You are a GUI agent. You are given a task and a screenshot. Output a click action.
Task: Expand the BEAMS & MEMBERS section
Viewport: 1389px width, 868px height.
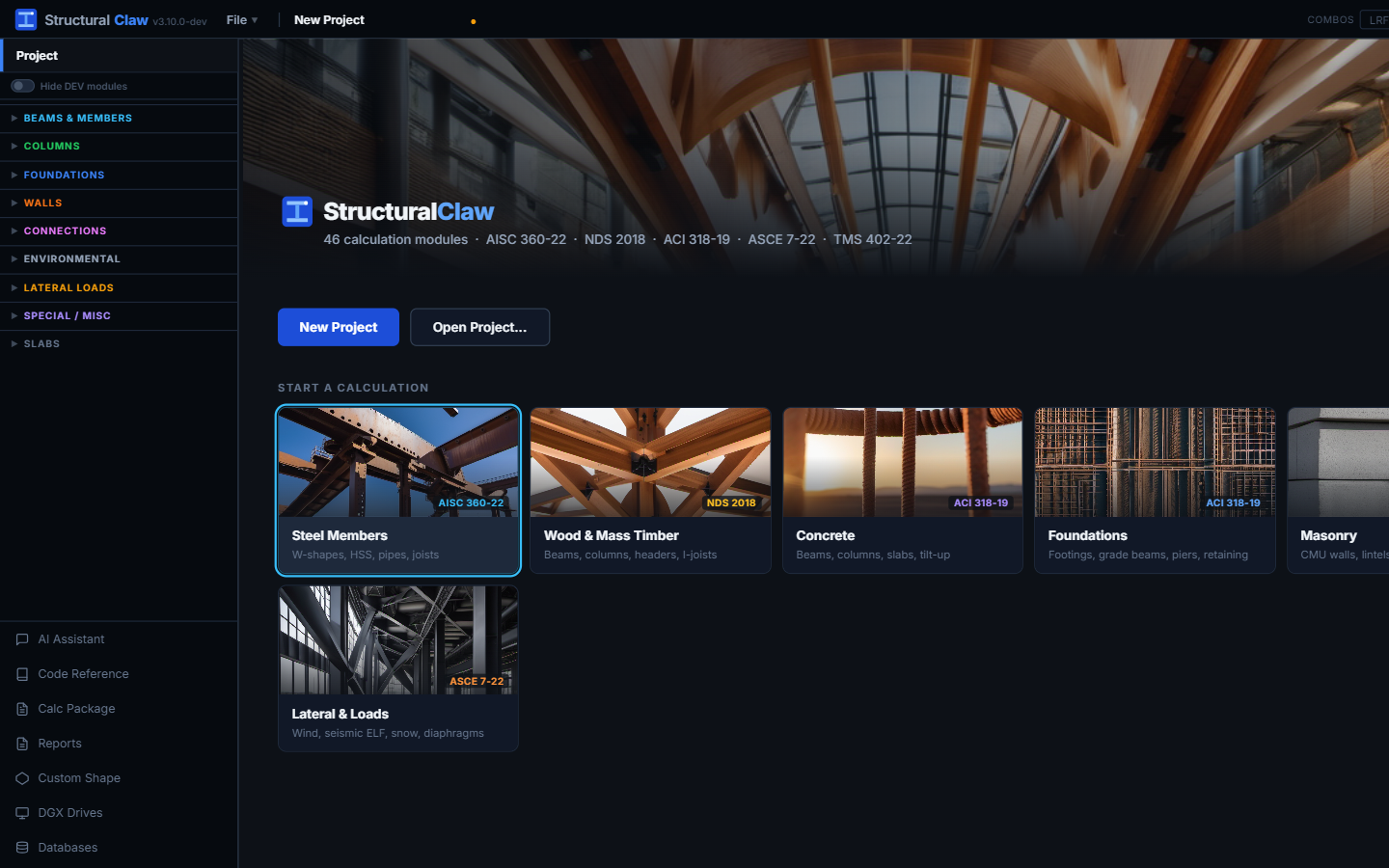coord(119,118)
